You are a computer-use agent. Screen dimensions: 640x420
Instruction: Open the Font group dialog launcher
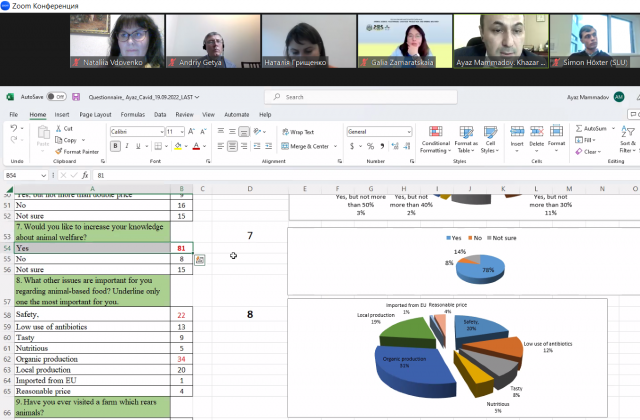[x=208, y=161]
